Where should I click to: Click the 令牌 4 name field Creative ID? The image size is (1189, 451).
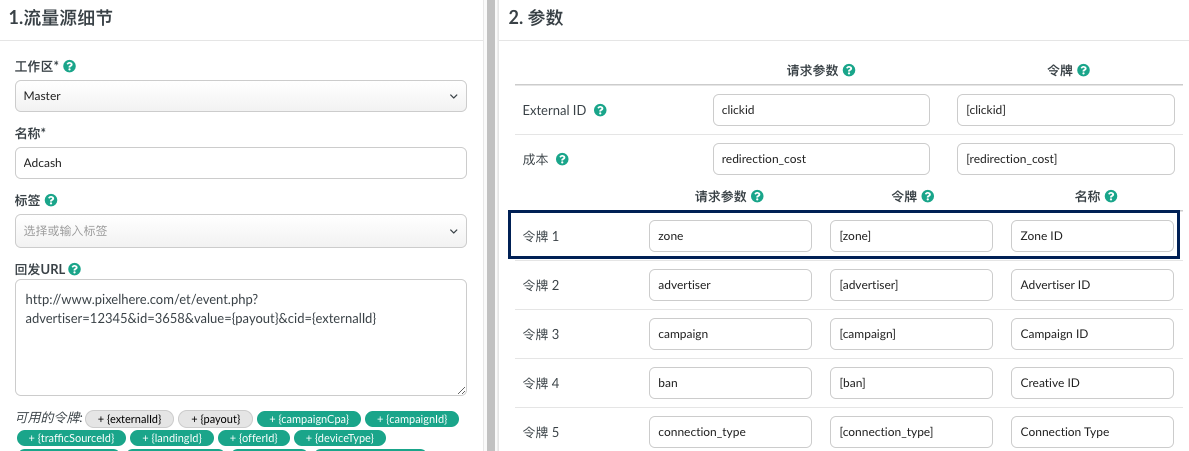pyautogui.click(x=1093, y=383)
